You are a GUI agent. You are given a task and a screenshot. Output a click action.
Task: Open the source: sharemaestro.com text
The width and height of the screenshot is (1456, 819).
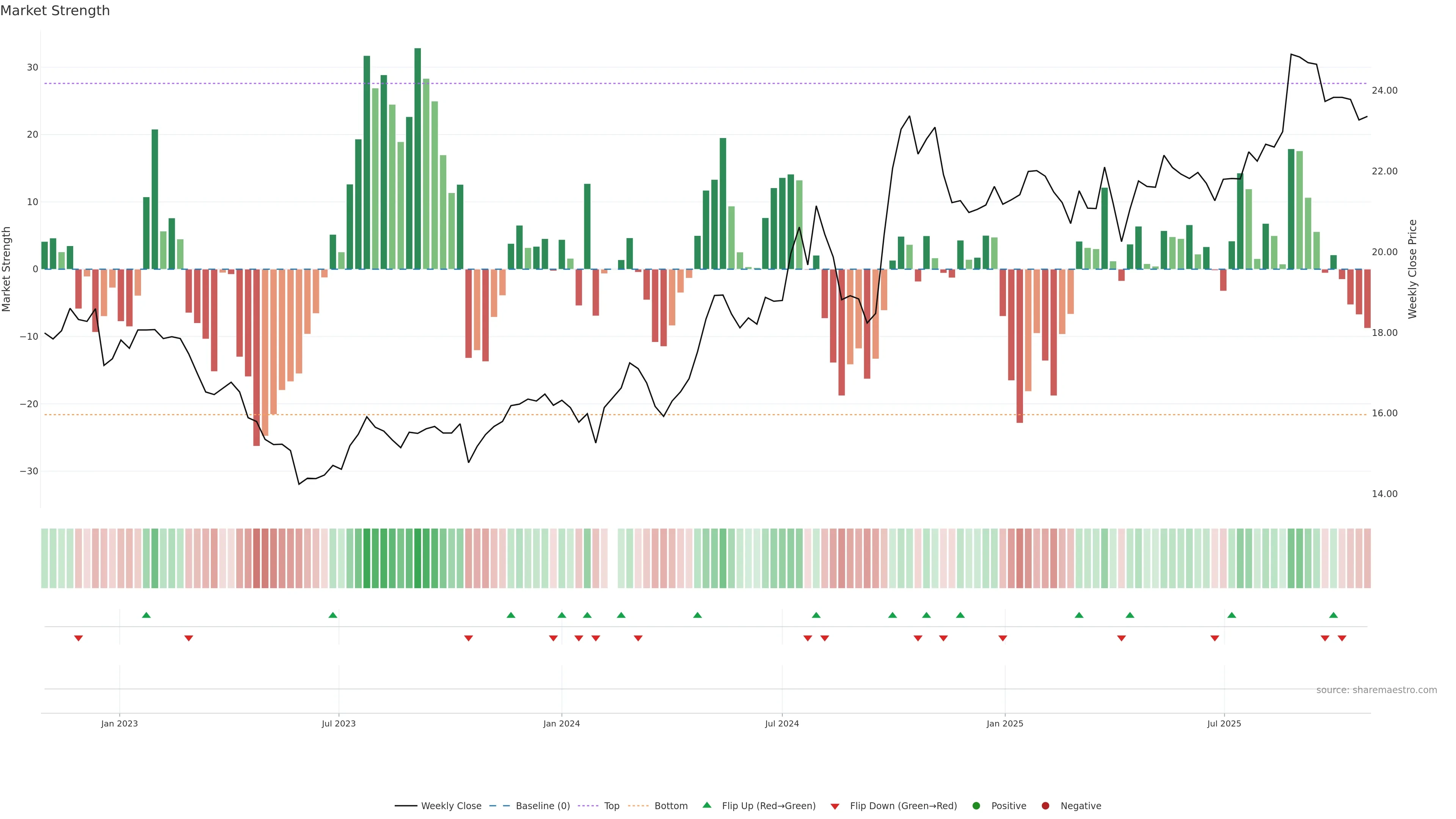click(x=1376, y=690)
